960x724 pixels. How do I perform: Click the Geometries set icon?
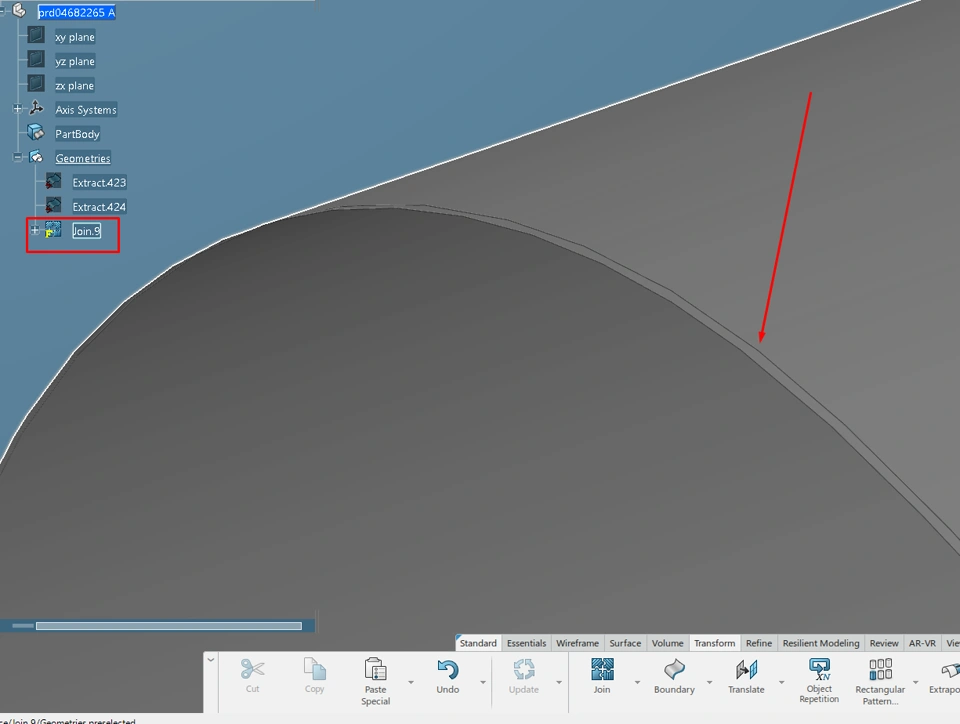point(36,157)
